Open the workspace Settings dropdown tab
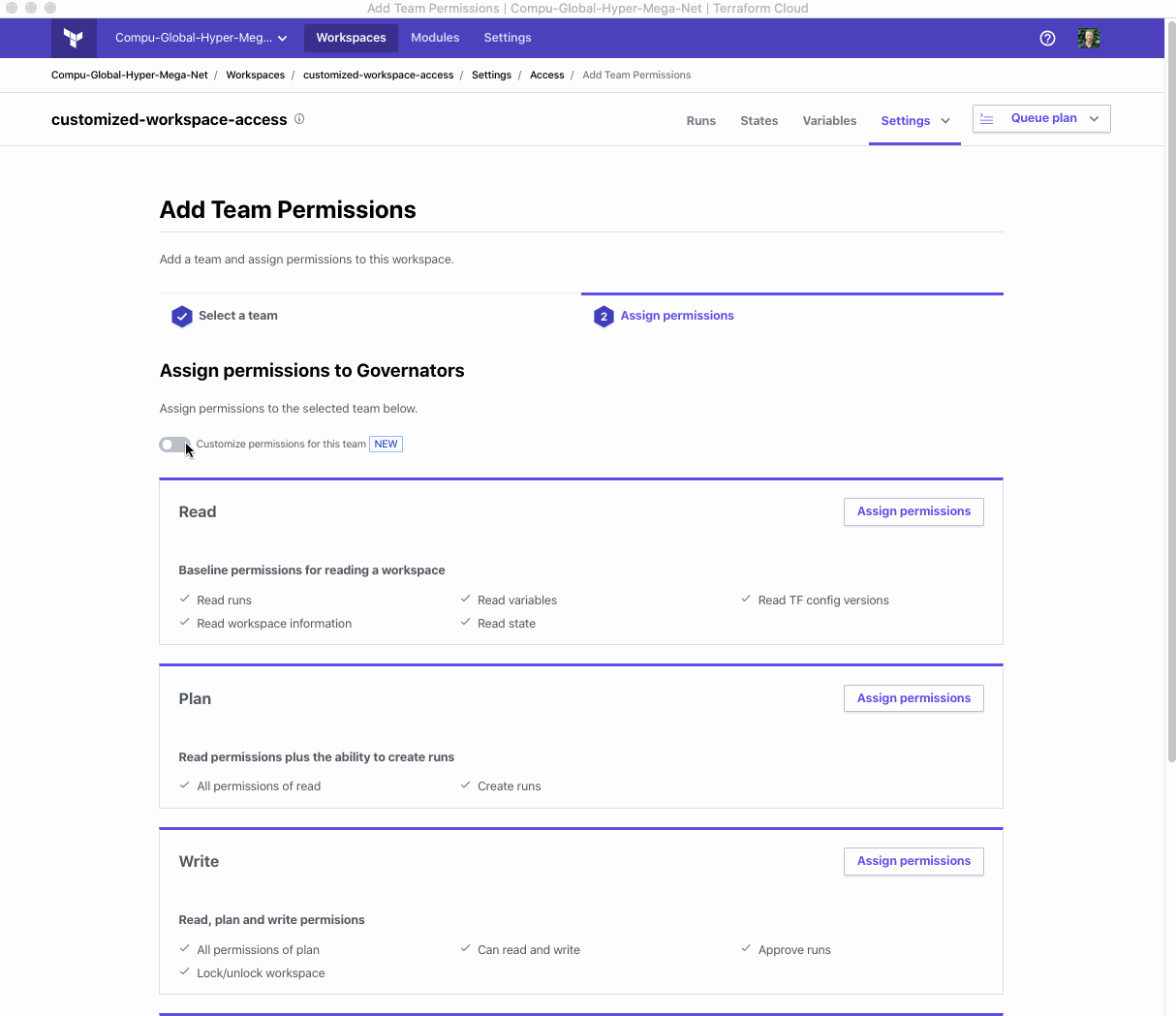This screenshot has height=1016, width=1176. (914, 121)
